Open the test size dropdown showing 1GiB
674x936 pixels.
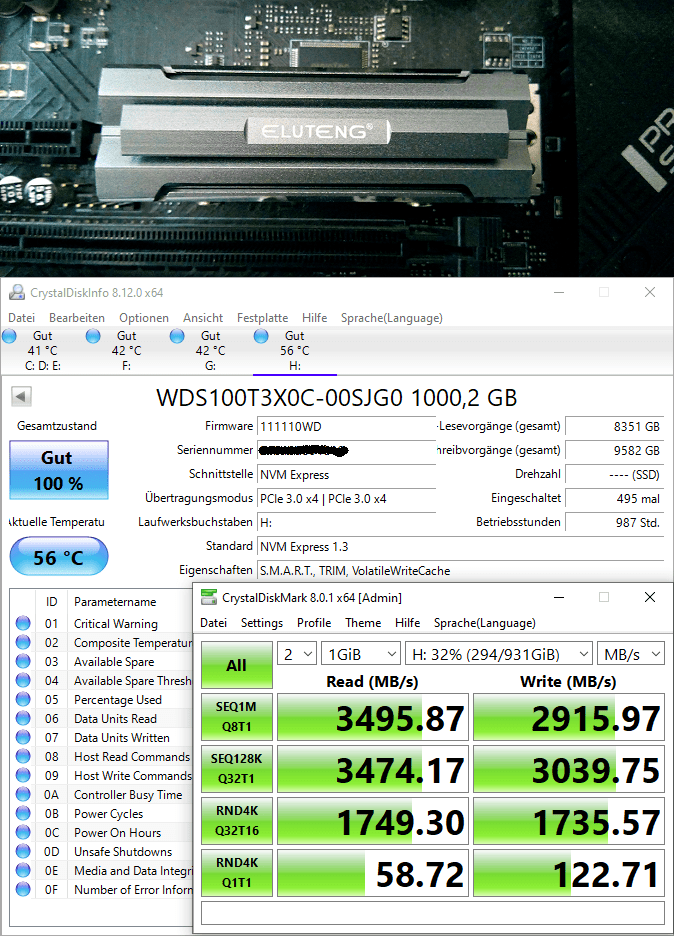click(x=361, y=654)
